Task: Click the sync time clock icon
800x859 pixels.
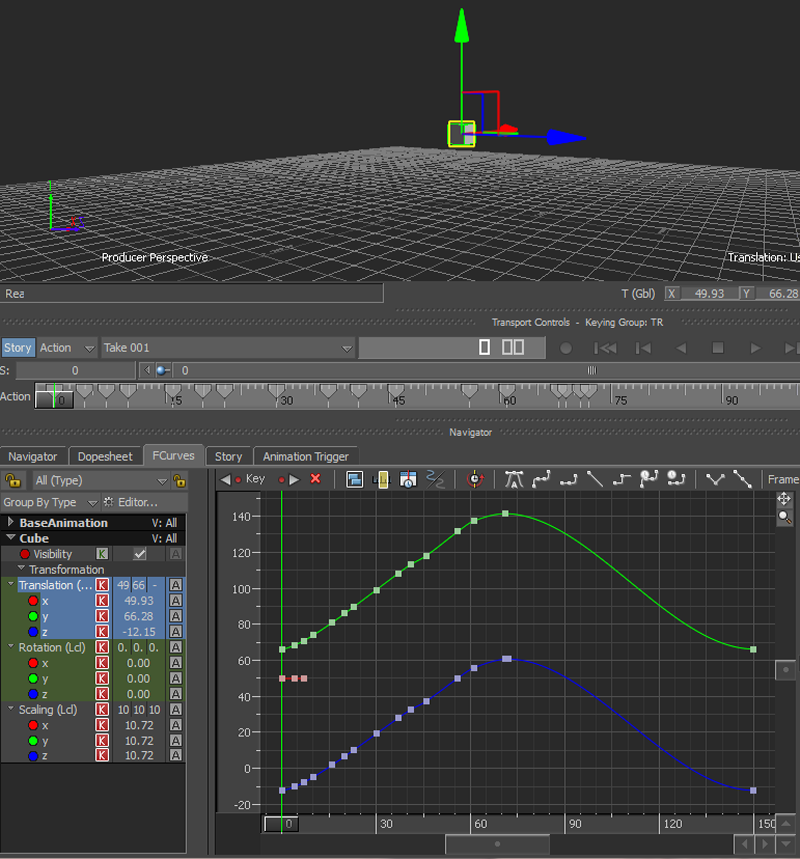Action: 475,480
